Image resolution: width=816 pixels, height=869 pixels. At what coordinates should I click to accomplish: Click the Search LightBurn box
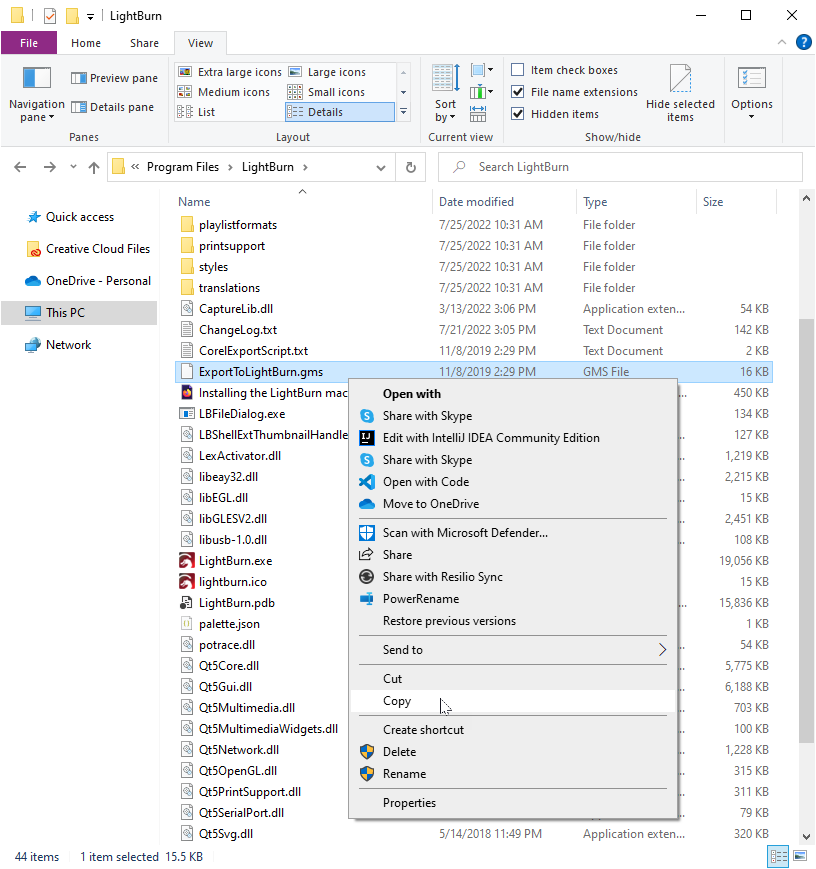620,166
